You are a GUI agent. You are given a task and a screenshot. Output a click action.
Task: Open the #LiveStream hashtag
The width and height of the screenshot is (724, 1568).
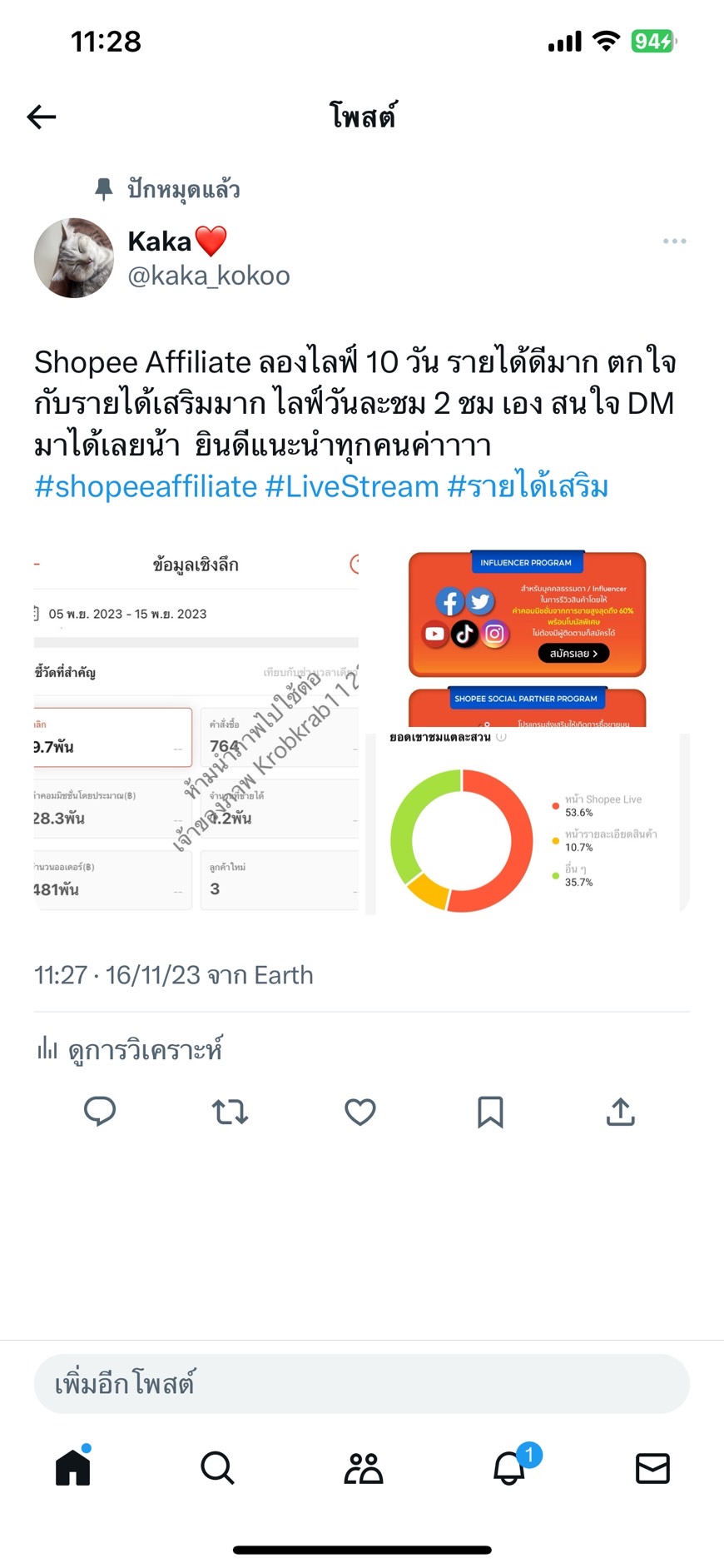click(x=352, y=486)
